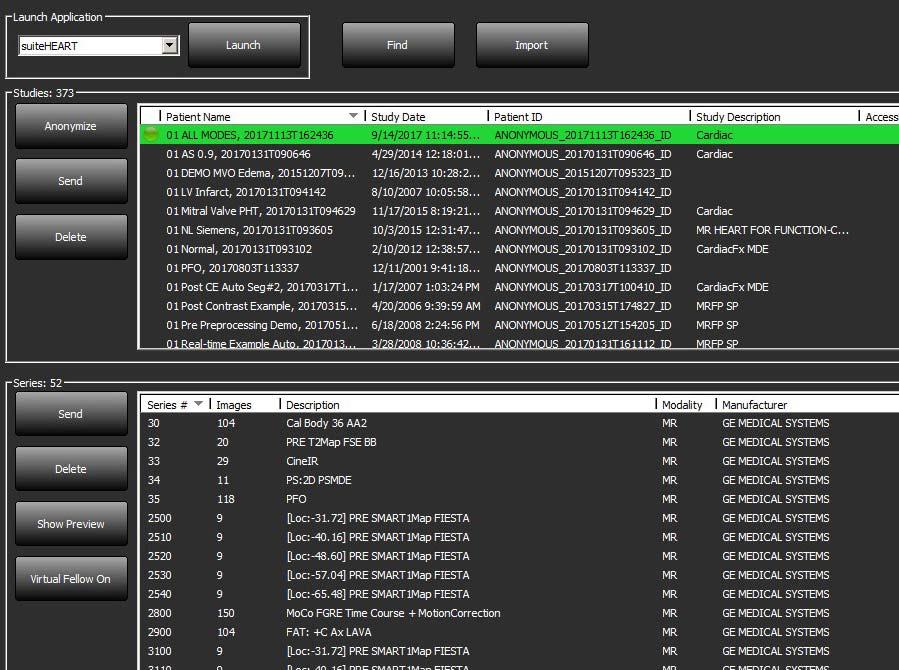Select series 2800 MoCo FGRE Time Course
Viewport: 899px width, 670px height.
tap(519, 613)
